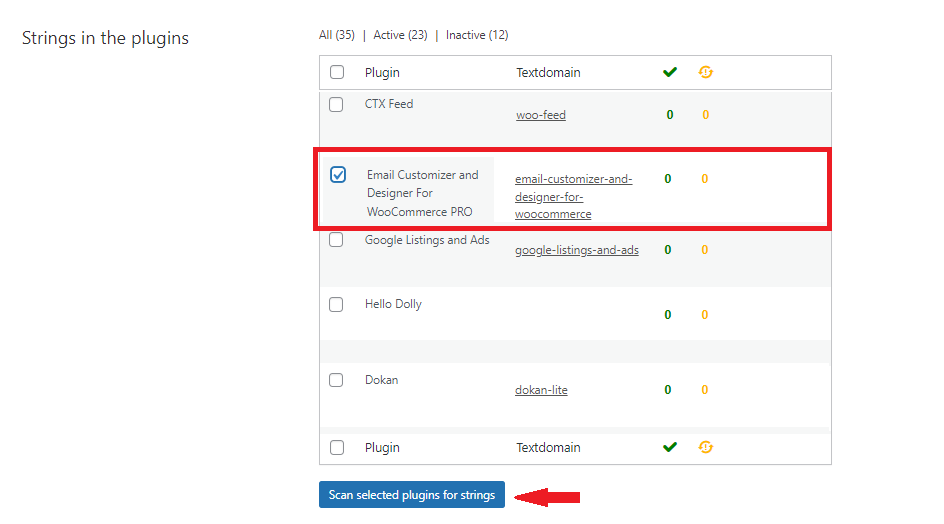
Task: Click green count in Dokan row
Action: (x=668, y=390)
